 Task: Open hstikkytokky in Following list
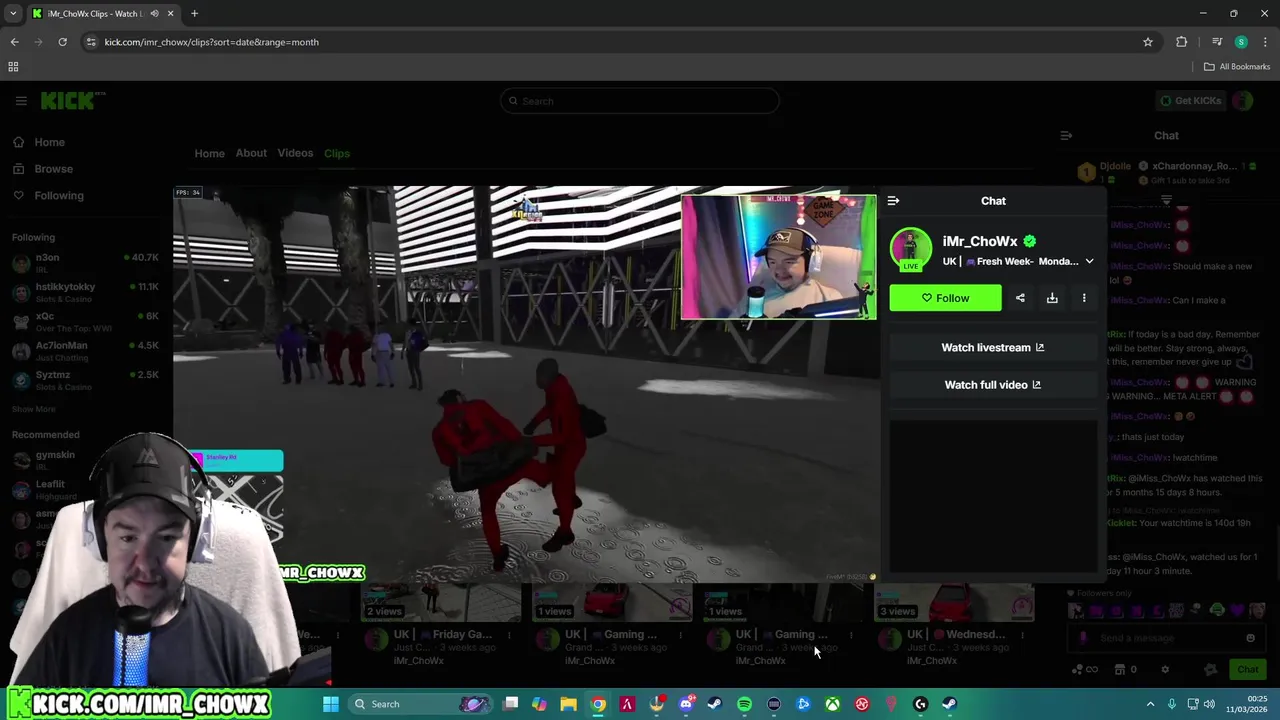point(85,292)
